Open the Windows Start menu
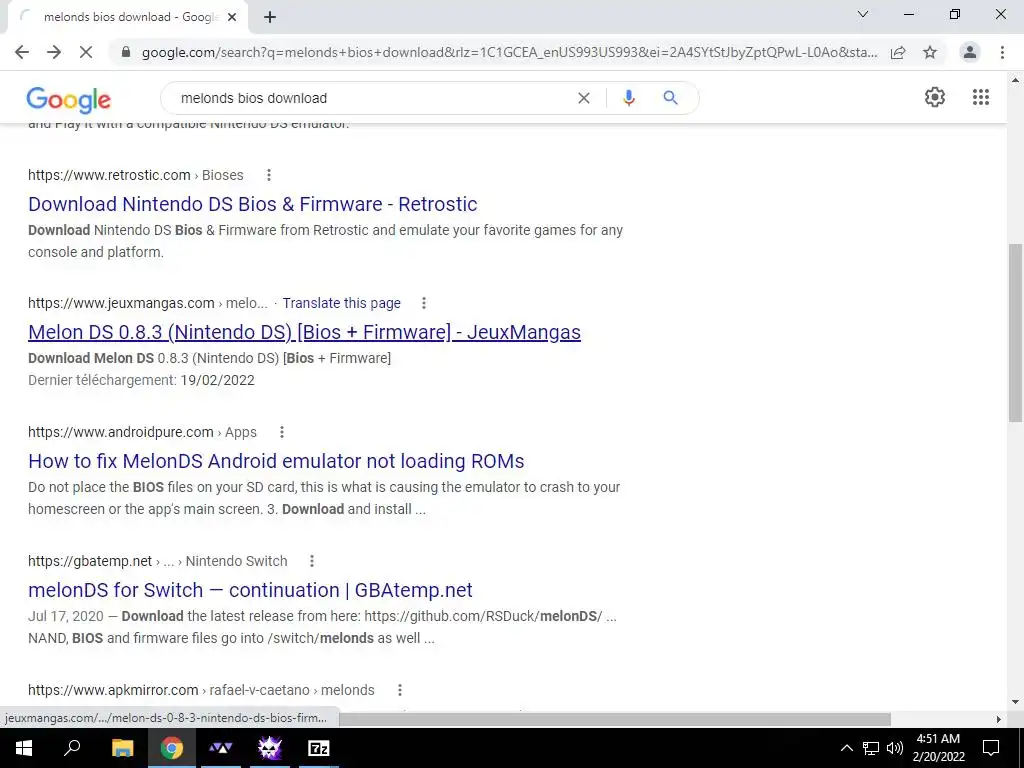This screenshot has height=768, width=1024. tap(24, 748)
